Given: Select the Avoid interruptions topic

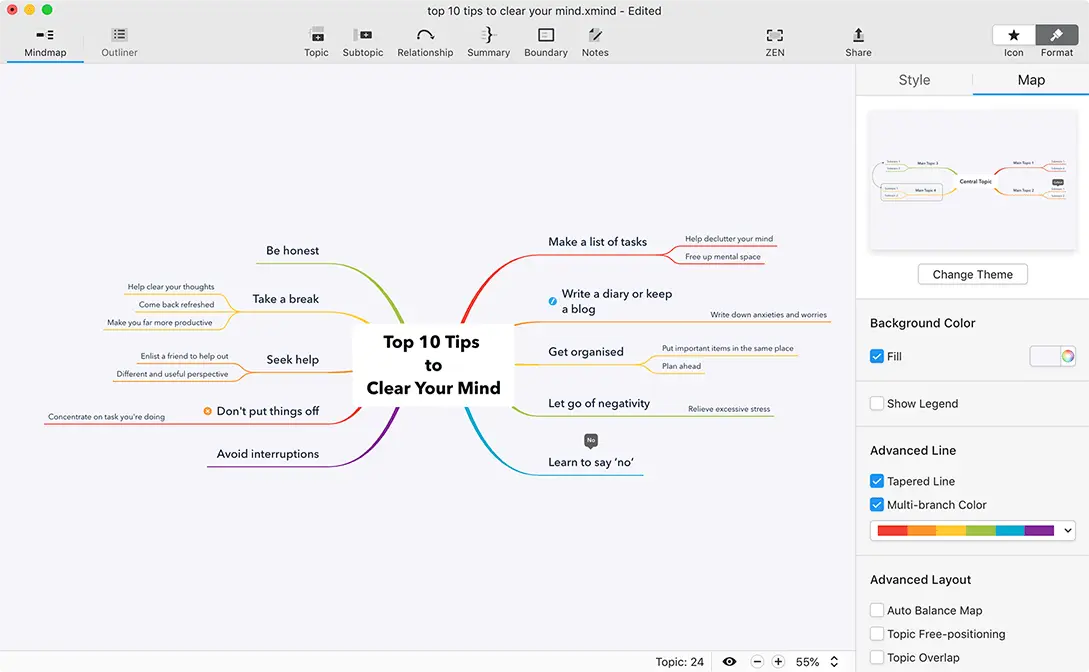Looking at the screenshot, I should 267,454.
